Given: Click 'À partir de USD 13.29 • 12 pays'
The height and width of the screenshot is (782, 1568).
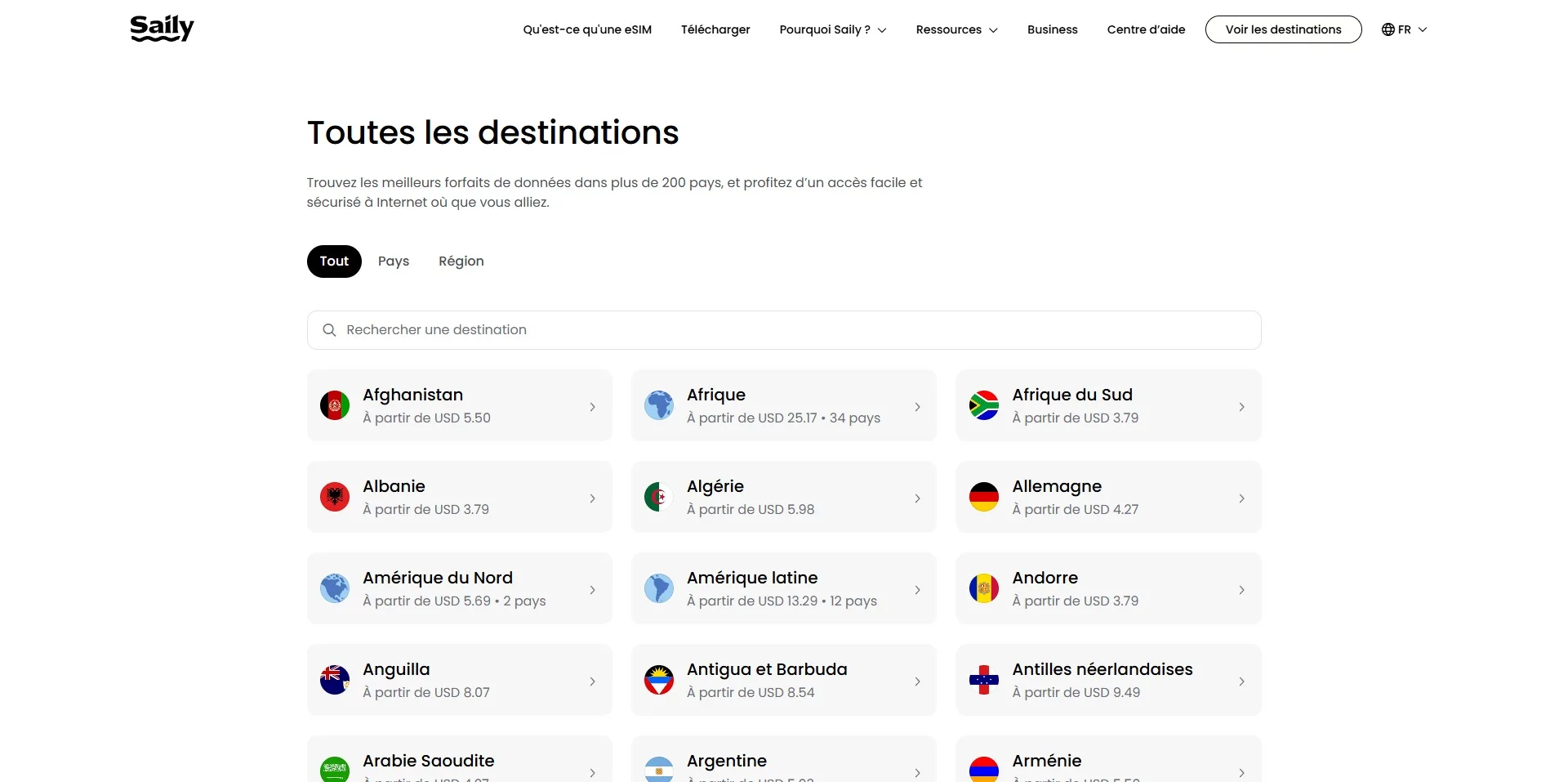Looking at the screenshot, I should tap(782, 601).
